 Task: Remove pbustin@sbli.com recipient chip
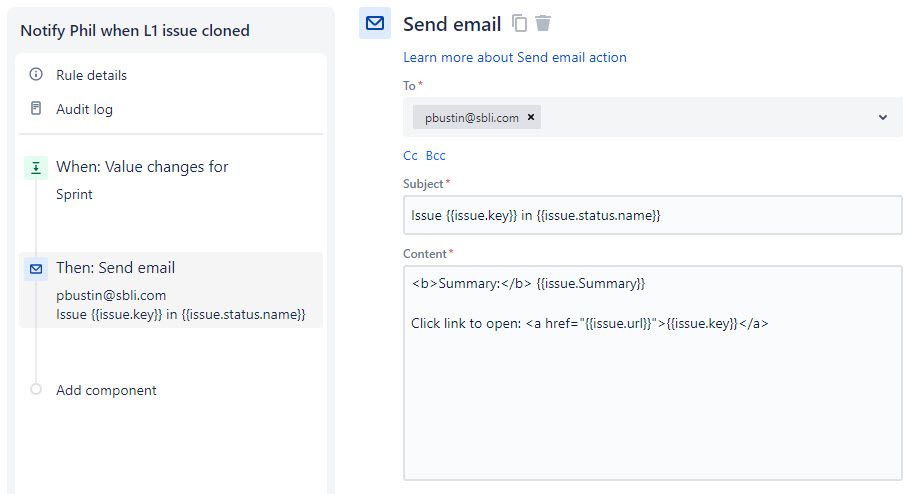(531, 117)
